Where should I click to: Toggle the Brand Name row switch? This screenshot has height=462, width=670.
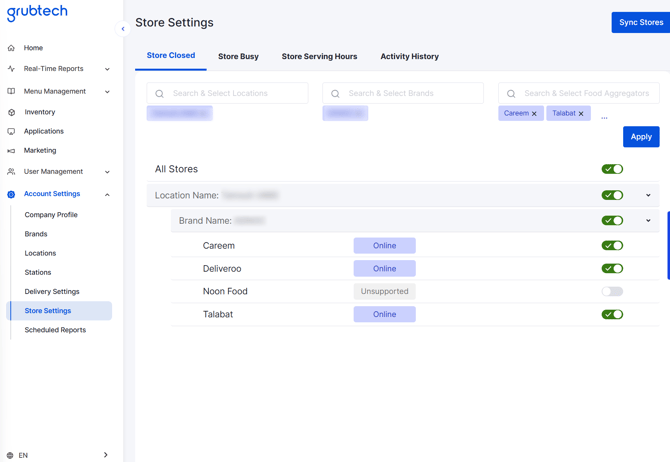click(612, 221)
